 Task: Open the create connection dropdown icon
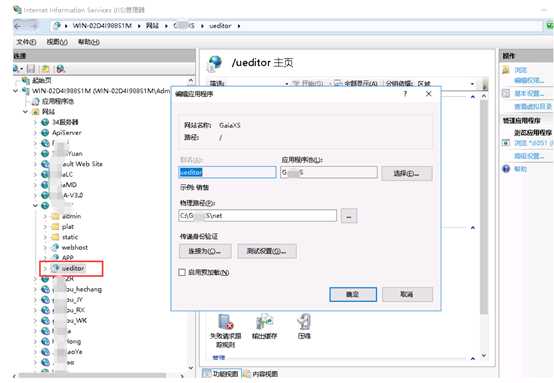coord(18,69)
